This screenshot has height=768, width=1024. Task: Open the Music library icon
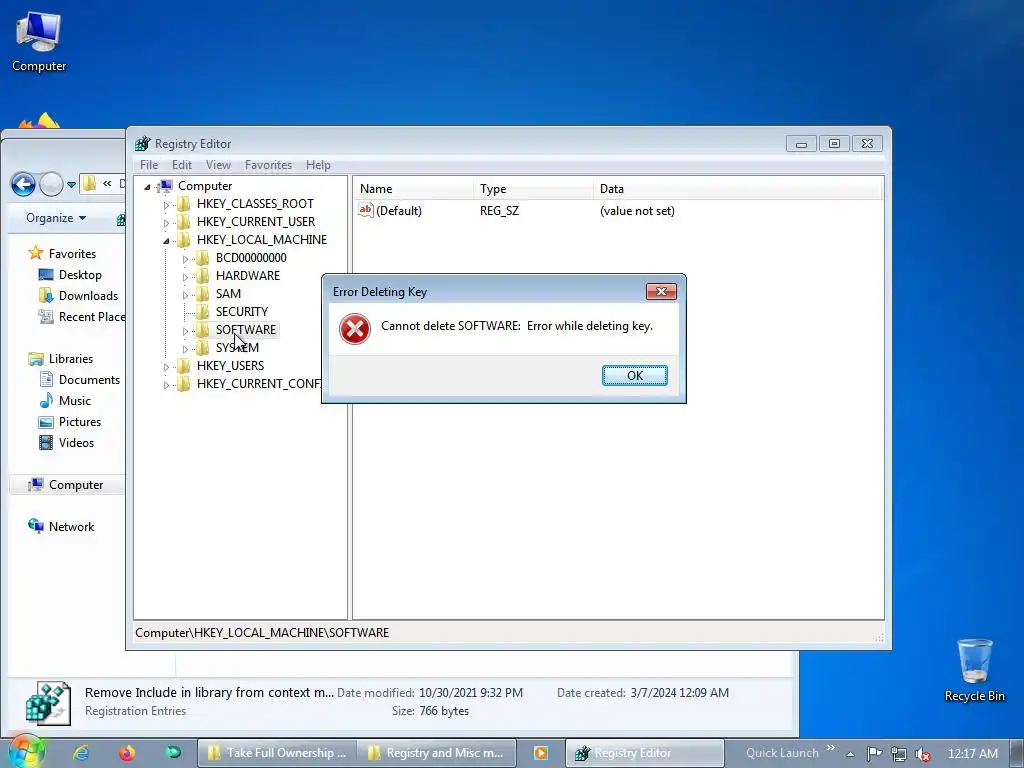(x=46, y=400)
